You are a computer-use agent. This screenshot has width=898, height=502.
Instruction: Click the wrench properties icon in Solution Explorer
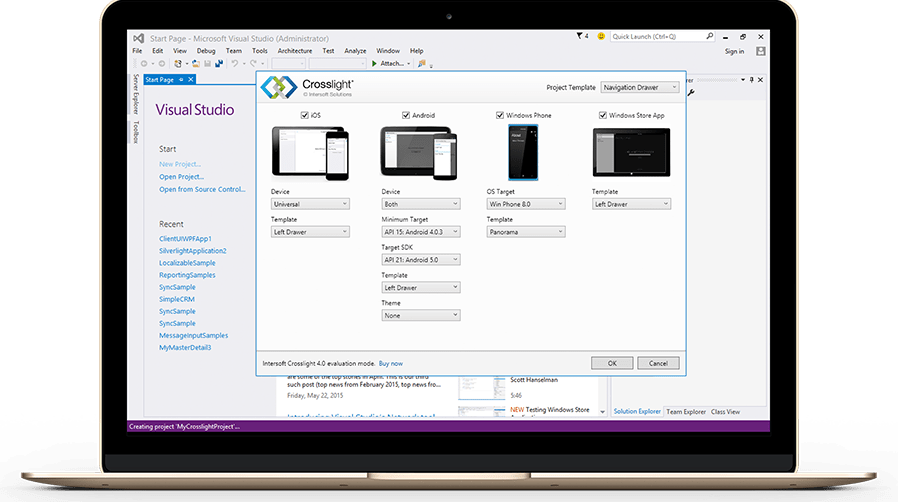click(x=691, y=92)
